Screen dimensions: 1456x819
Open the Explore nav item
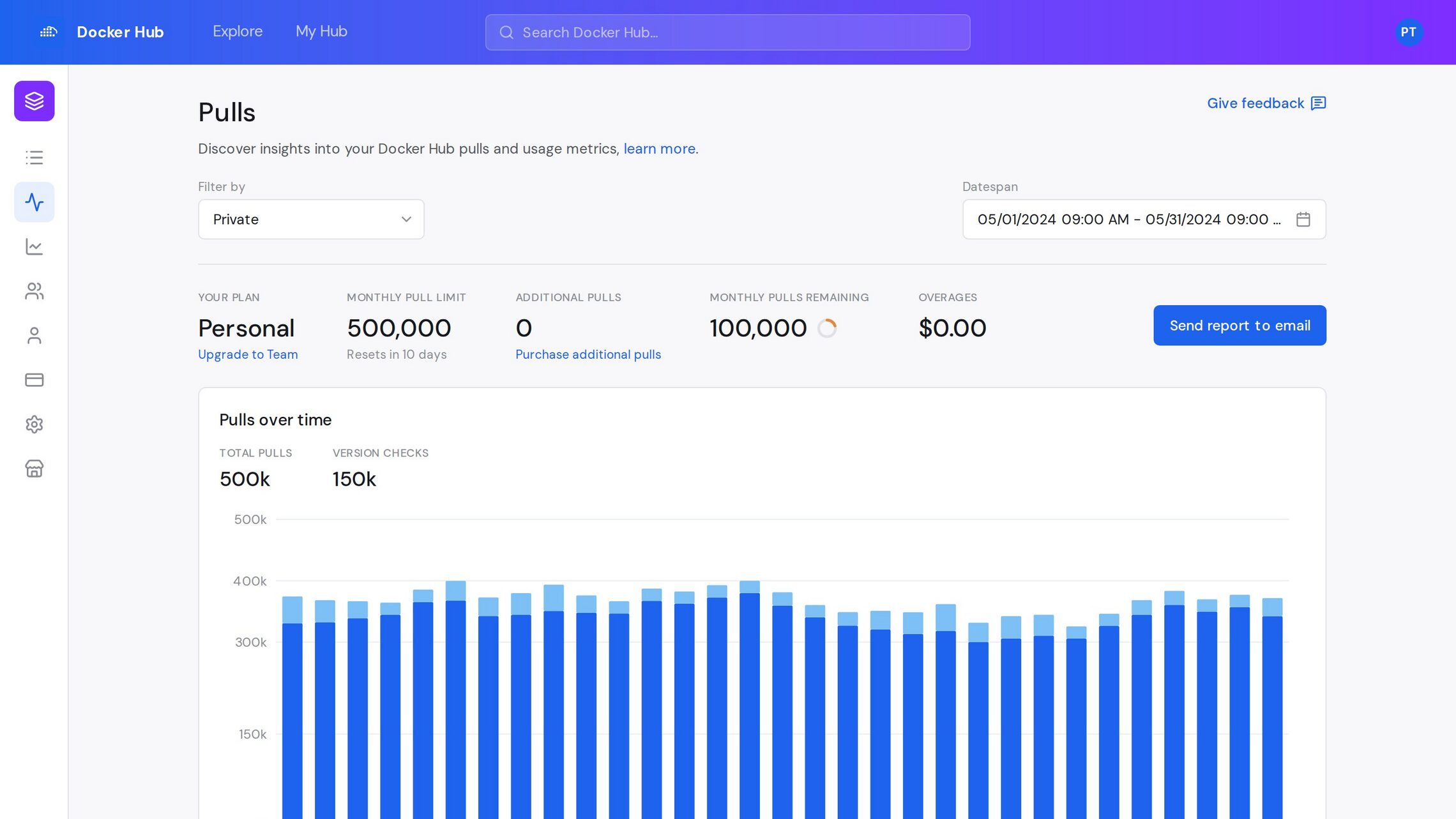(x=238, y=31)
